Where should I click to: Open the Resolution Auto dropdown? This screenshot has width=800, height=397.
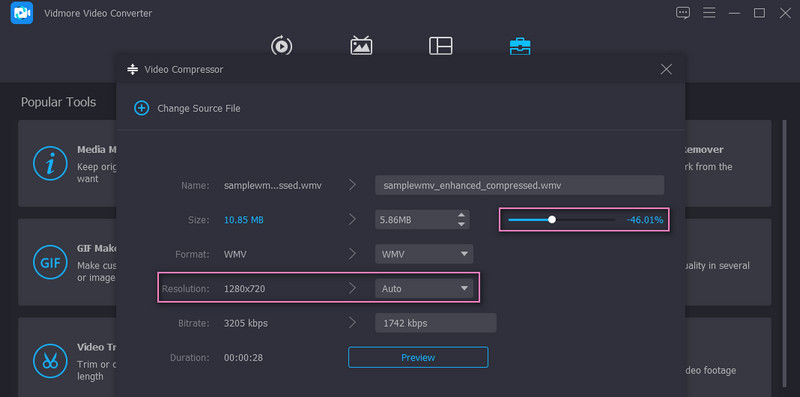[x=424, y=288]
